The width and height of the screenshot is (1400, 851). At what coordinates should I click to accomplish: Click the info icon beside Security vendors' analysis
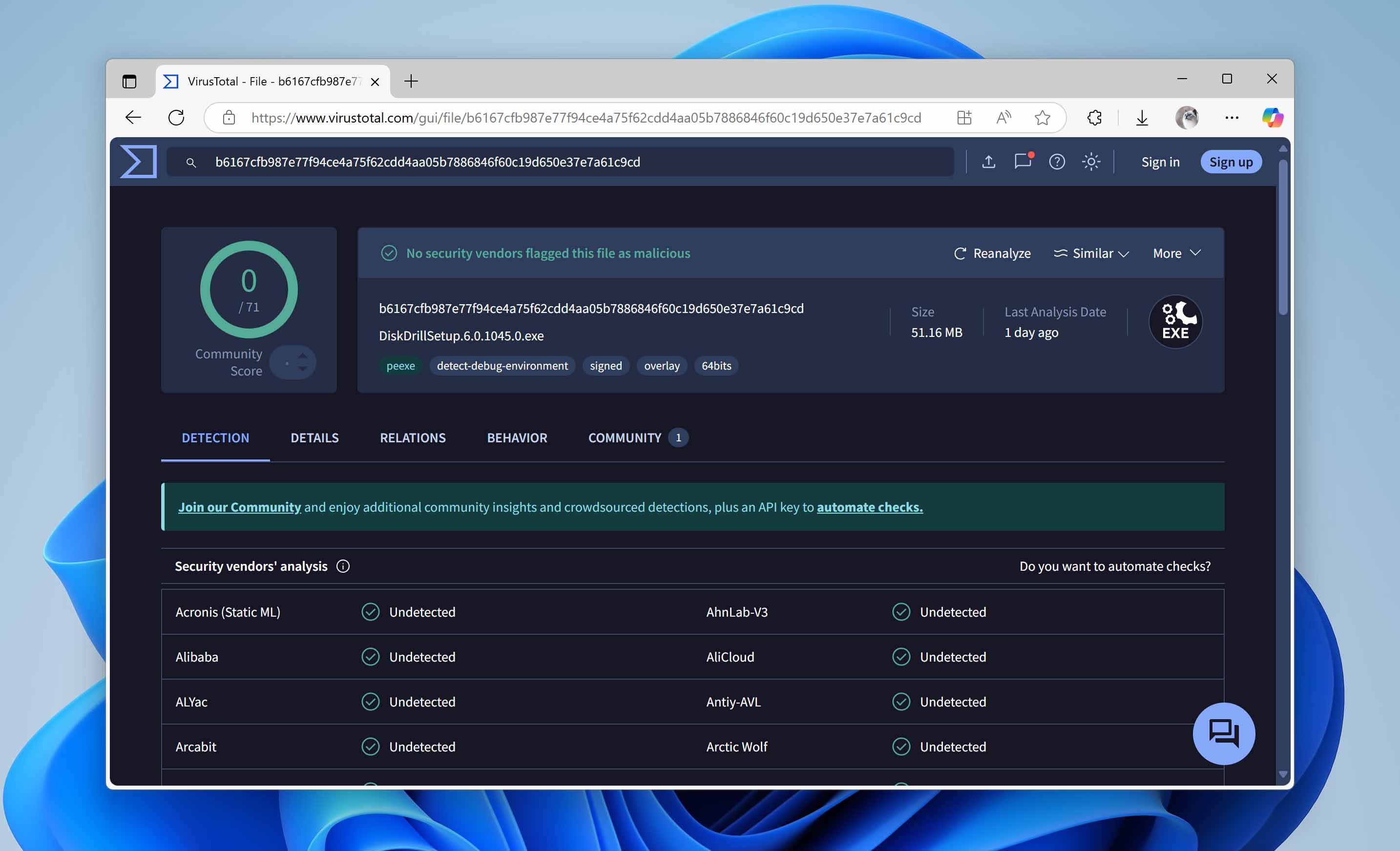(x=343, y=566)
